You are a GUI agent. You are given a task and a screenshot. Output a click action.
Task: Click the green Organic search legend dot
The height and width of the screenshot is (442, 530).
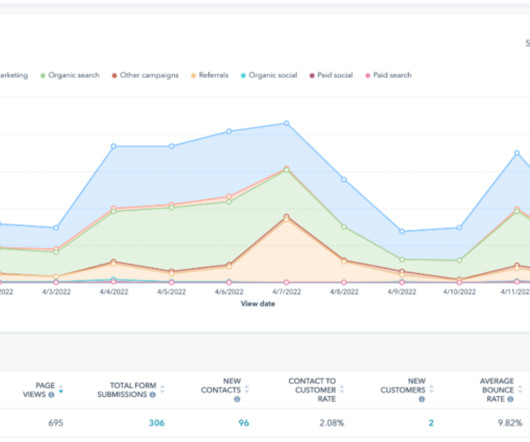tap(43, 75)
